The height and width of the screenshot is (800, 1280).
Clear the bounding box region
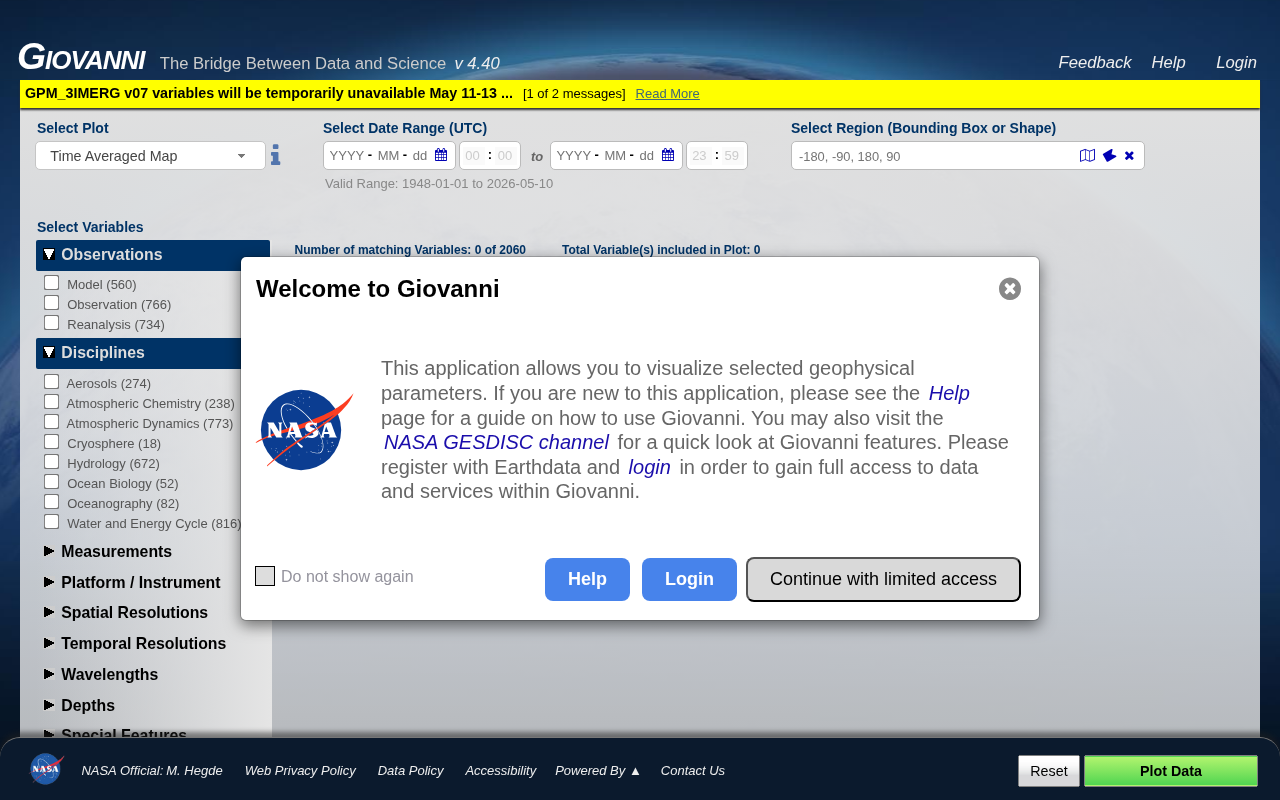pos(1129,156)
